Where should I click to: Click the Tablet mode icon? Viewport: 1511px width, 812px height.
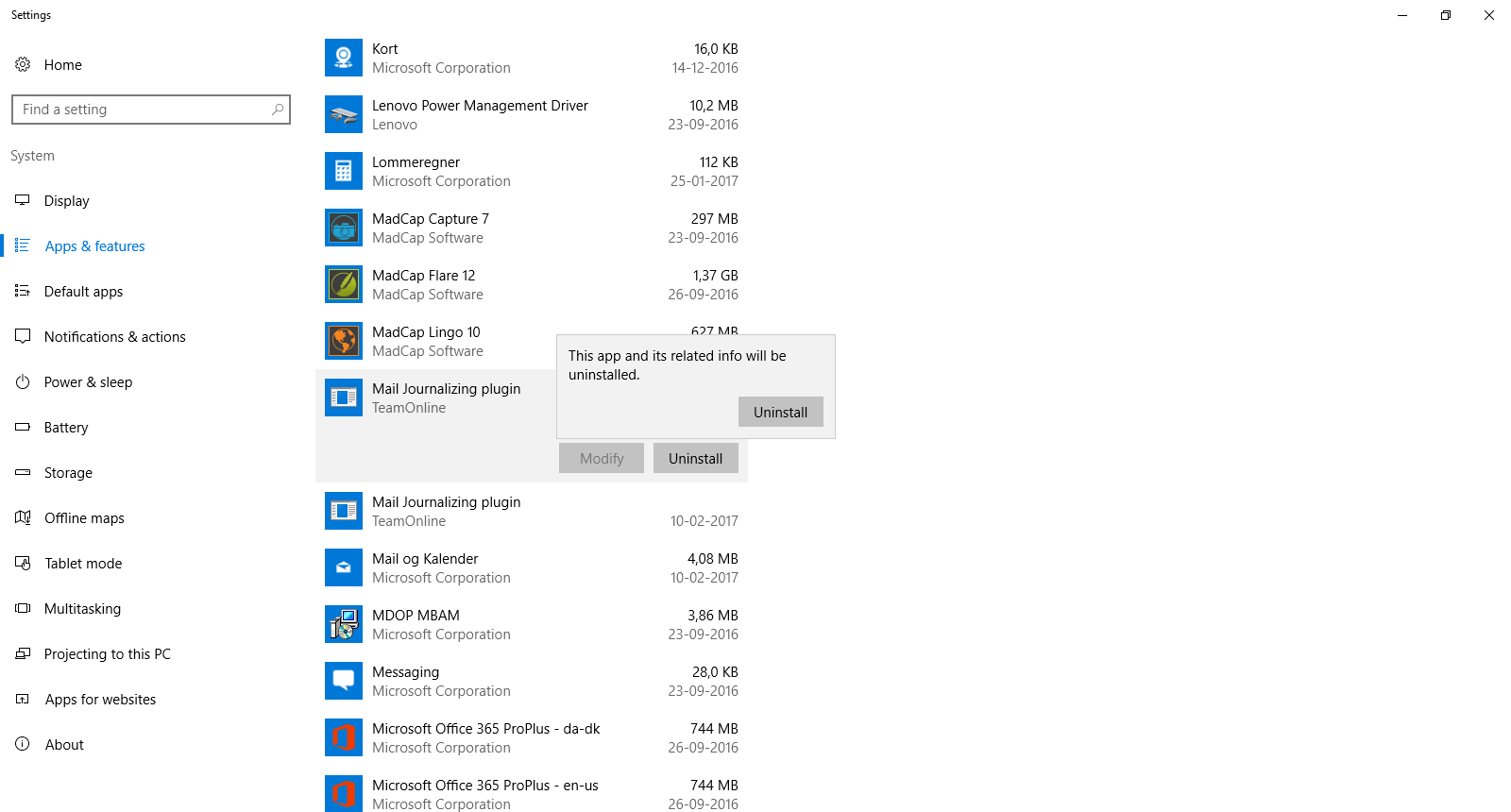[x=23, y=563]
